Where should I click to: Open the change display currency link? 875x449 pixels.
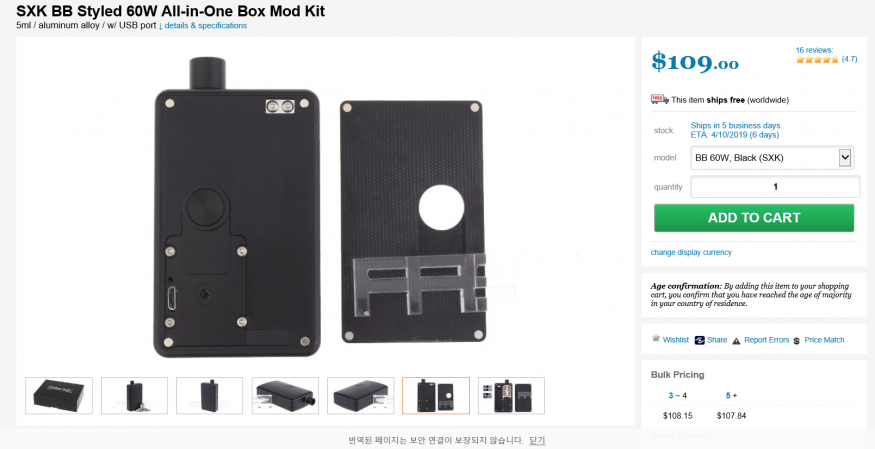coord(691,252)
